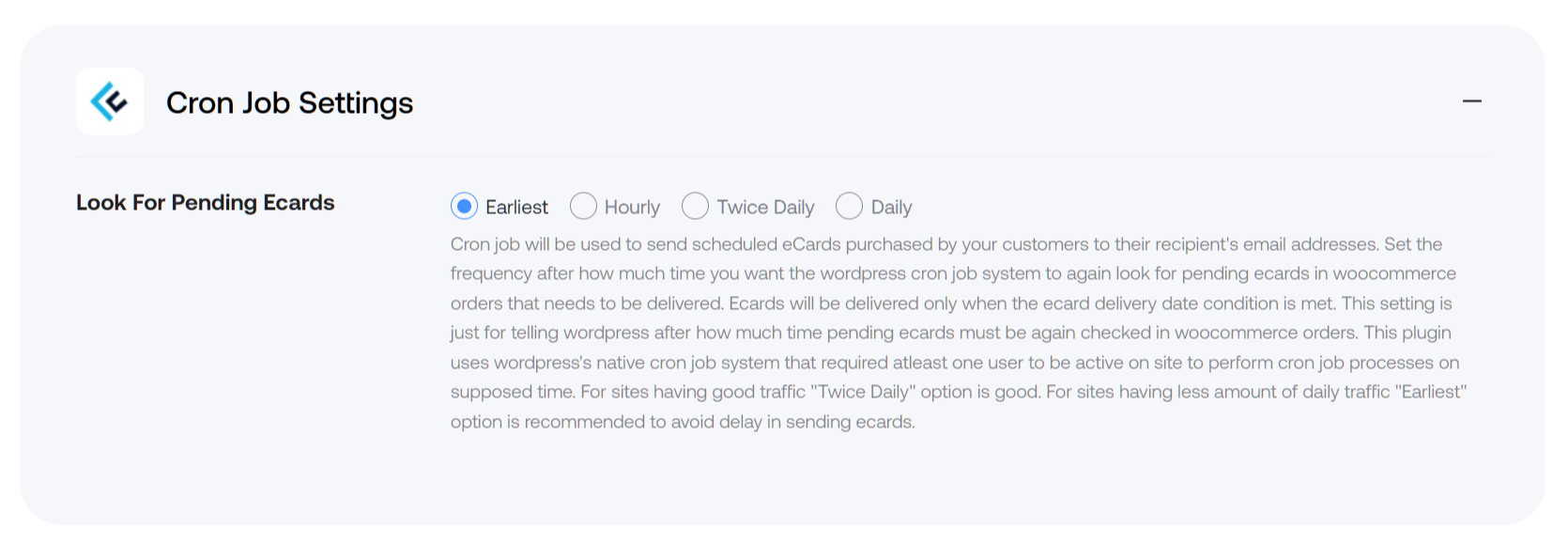Viewport: 1568px width, 544px height.
Task: Collapse the Cron Job Settings panel
Action: (x=1471, y=101)
